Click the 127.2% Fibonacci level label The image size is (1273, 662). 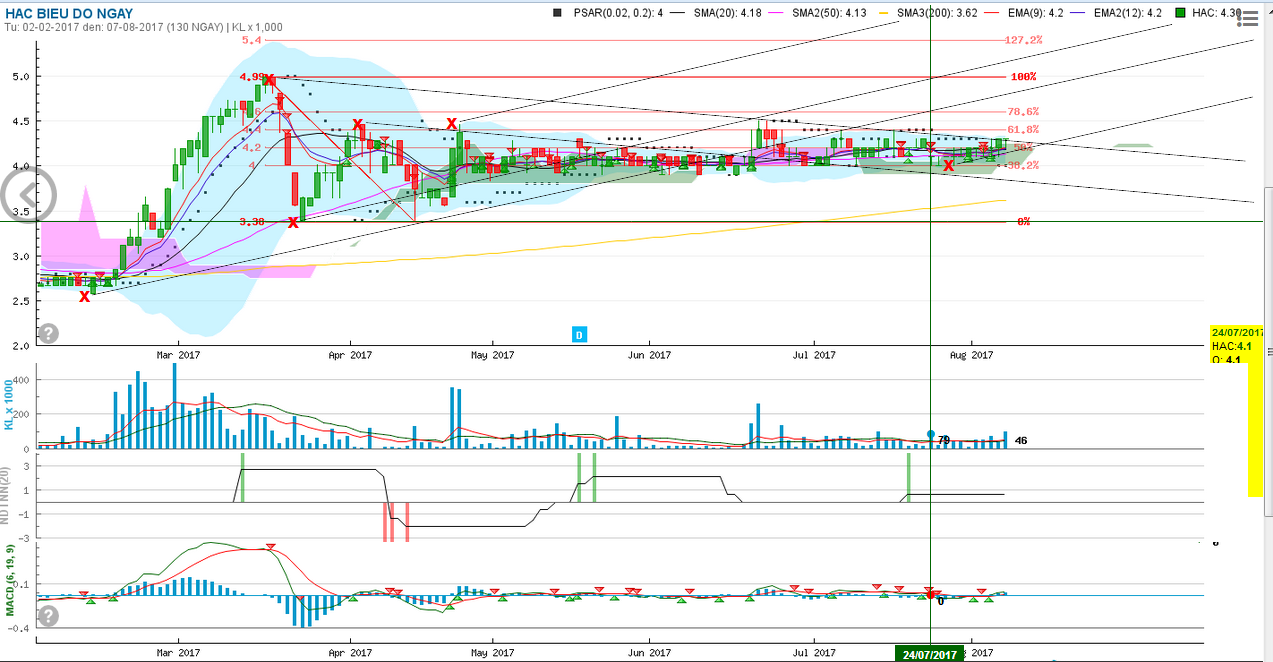point(1023,40)
